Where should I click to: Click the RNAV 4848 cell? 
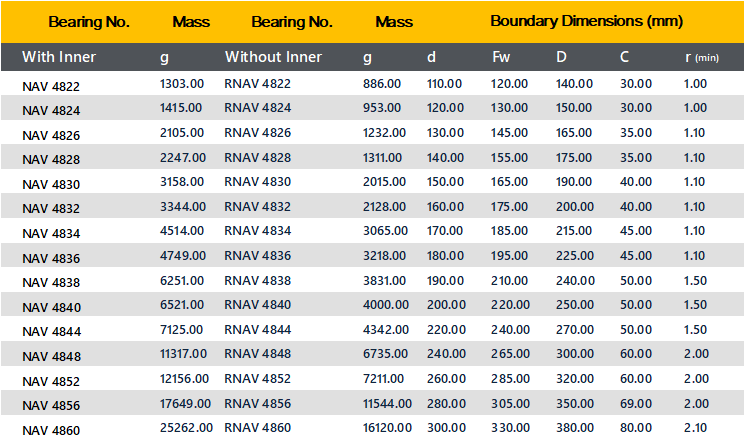click(x=258, y=353)
